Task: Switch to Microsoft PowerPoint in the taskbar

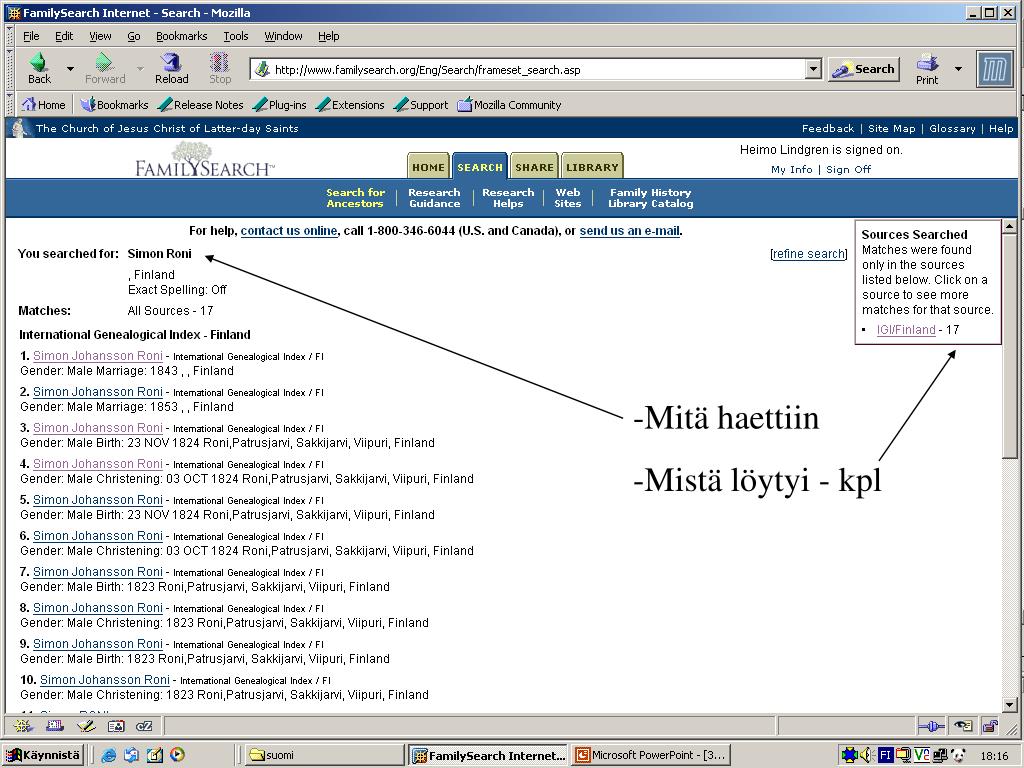Action: coord(650,755)
